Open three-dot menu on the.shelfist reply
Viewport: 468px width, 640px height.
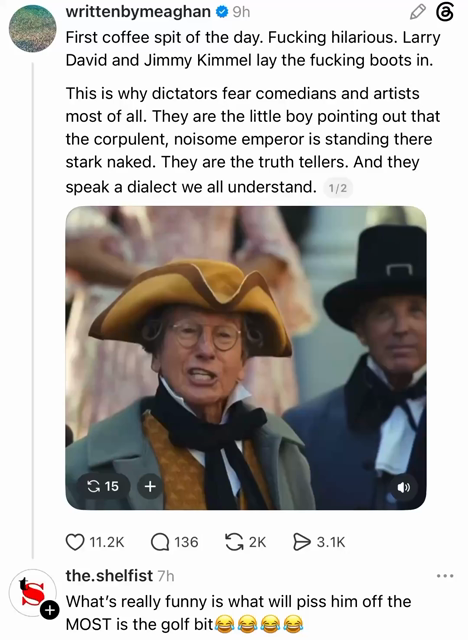445,576
